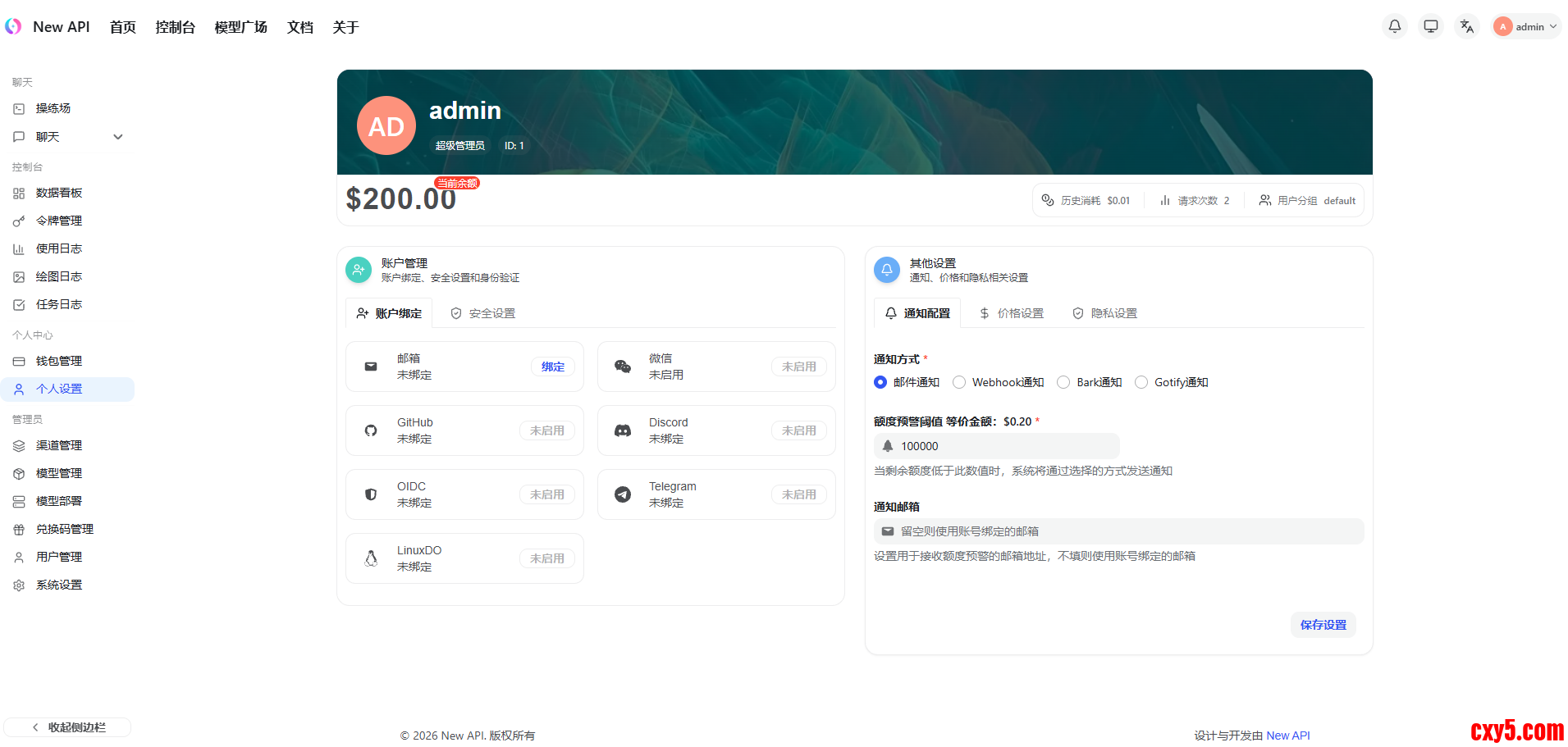Viewport: 1568px width, 747px height.
Task: Switch to the 安全设置 tab
Action: click(483, 313)
